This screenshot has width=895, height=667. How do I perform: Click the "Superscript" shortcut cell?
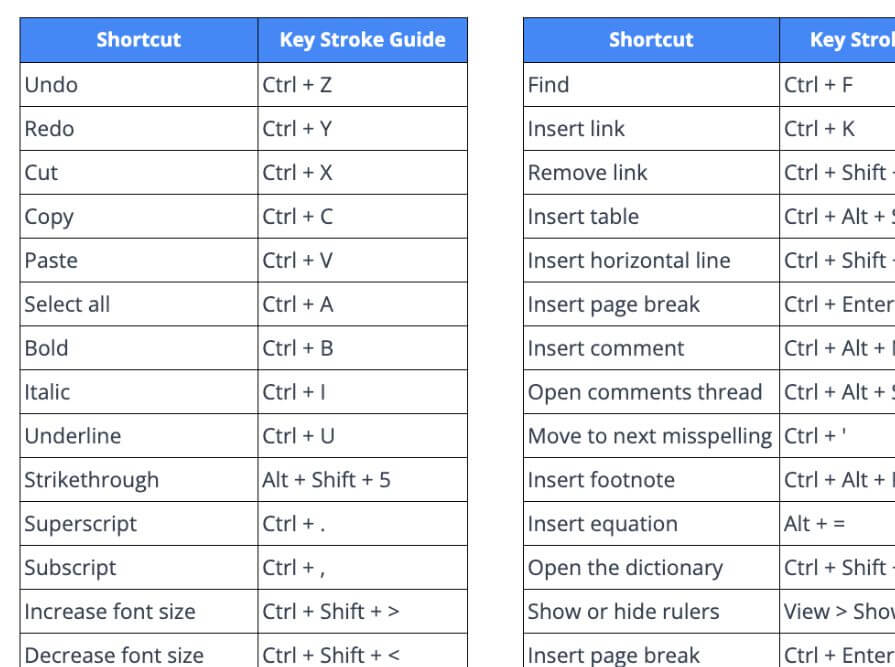[x=138, y=524]
